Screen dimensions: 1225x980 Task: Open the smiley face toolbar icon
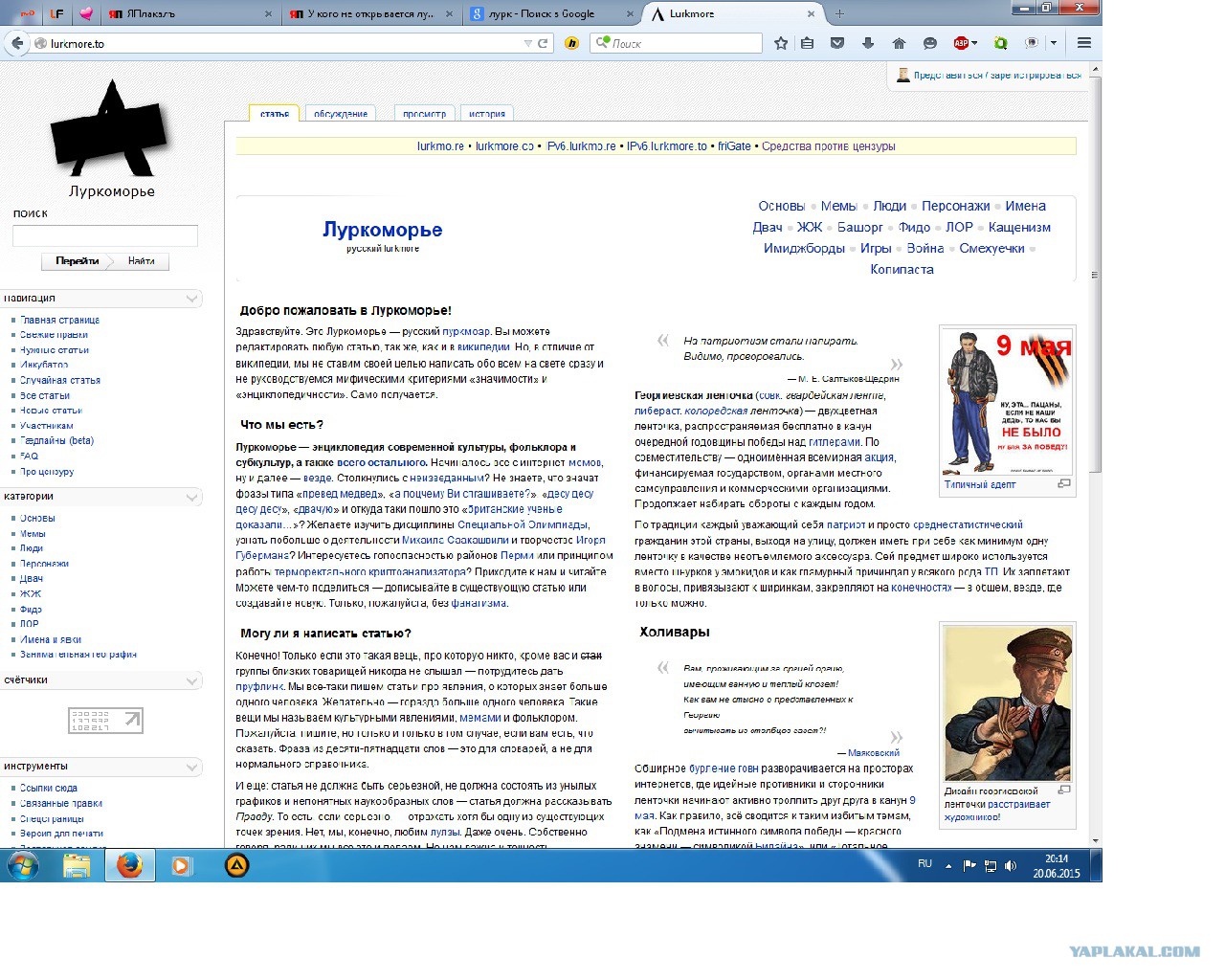tap(929, 43)
